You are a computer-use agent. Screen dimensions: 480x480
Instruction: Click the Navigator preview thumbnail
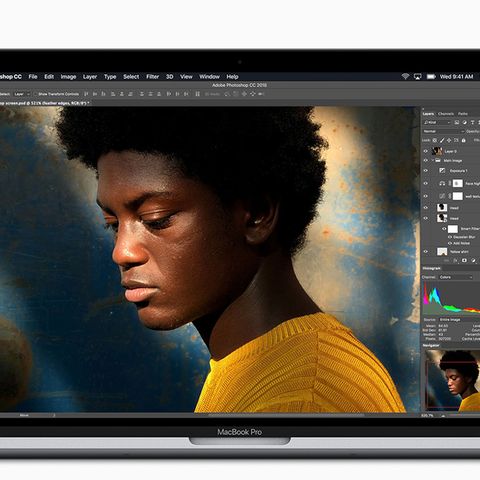point(453,380)
